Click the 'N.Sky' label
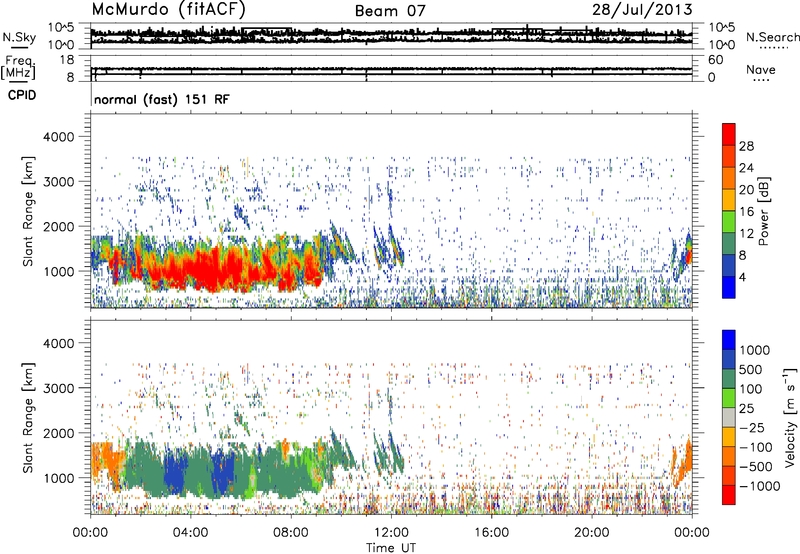The image size is (800, 554). [19, 37]
